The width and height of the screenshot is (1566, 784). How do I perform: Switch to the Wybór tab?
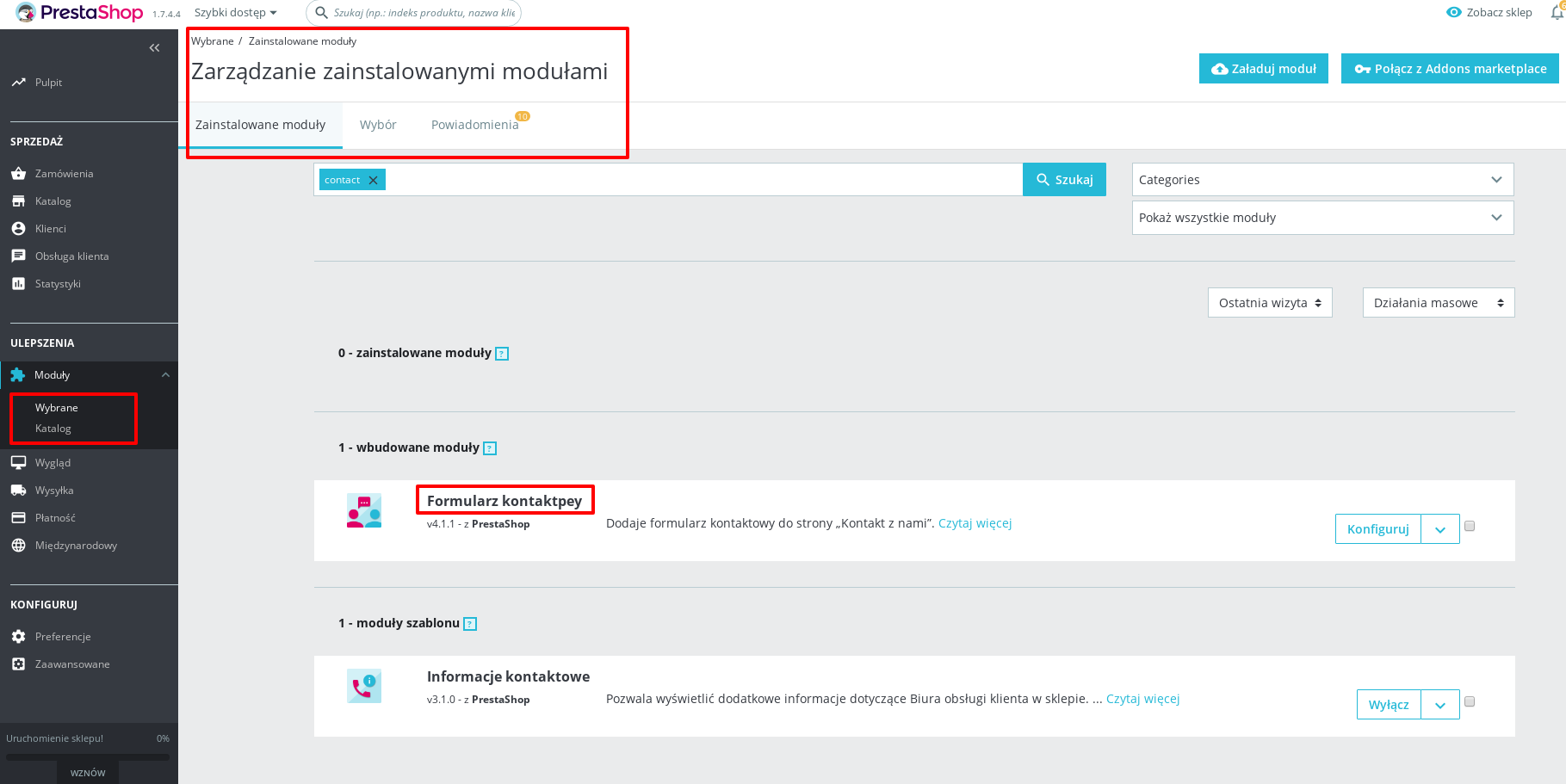(377, 124)
